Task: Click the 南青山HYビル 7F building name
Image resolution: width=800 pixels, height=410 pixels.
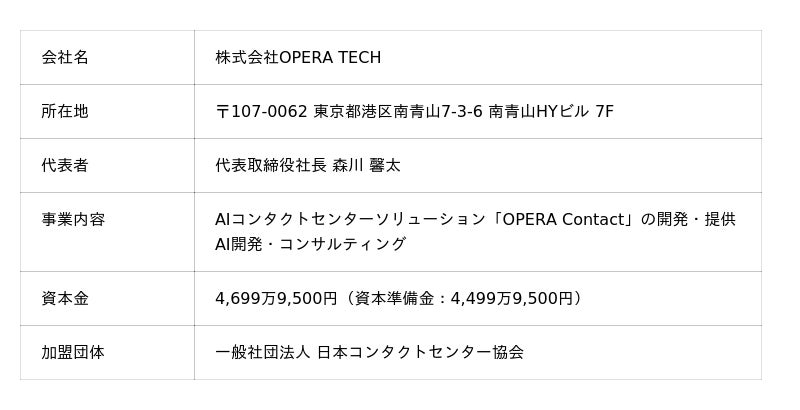Action: [x=551, y=112]
